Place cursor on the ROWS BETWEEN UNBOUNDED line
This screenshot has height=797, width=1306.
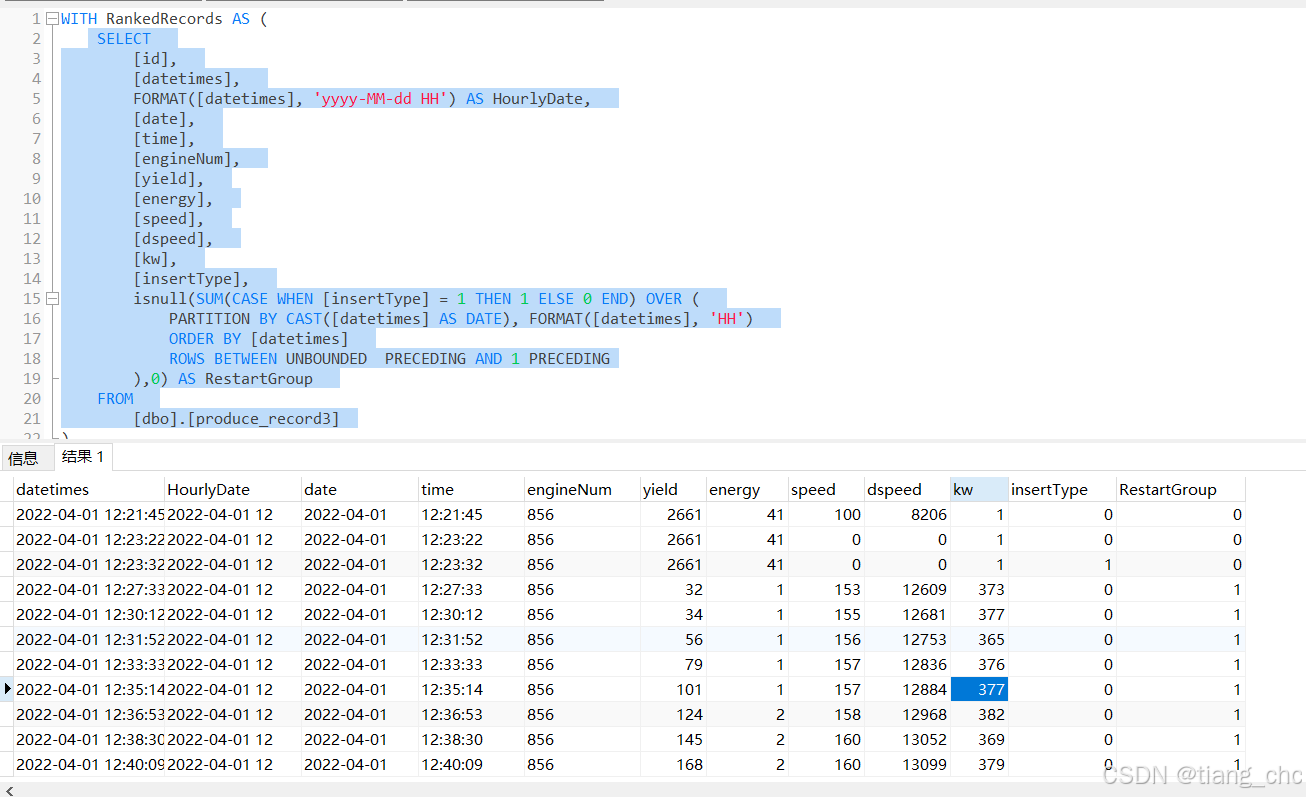click(389, 359)
